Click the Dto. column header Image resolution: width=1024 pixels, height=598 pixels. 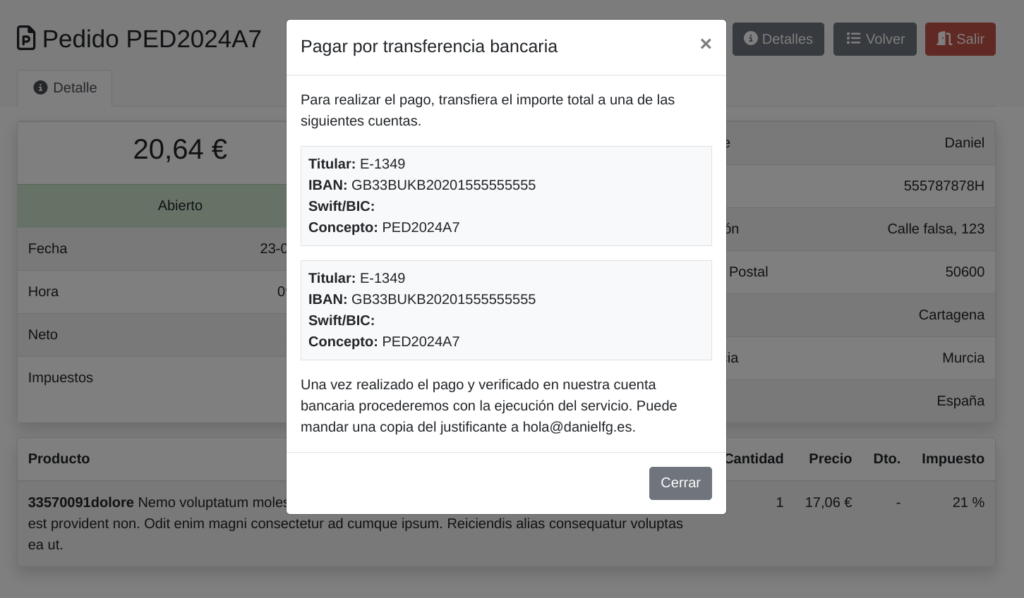(x=887, y=459)
